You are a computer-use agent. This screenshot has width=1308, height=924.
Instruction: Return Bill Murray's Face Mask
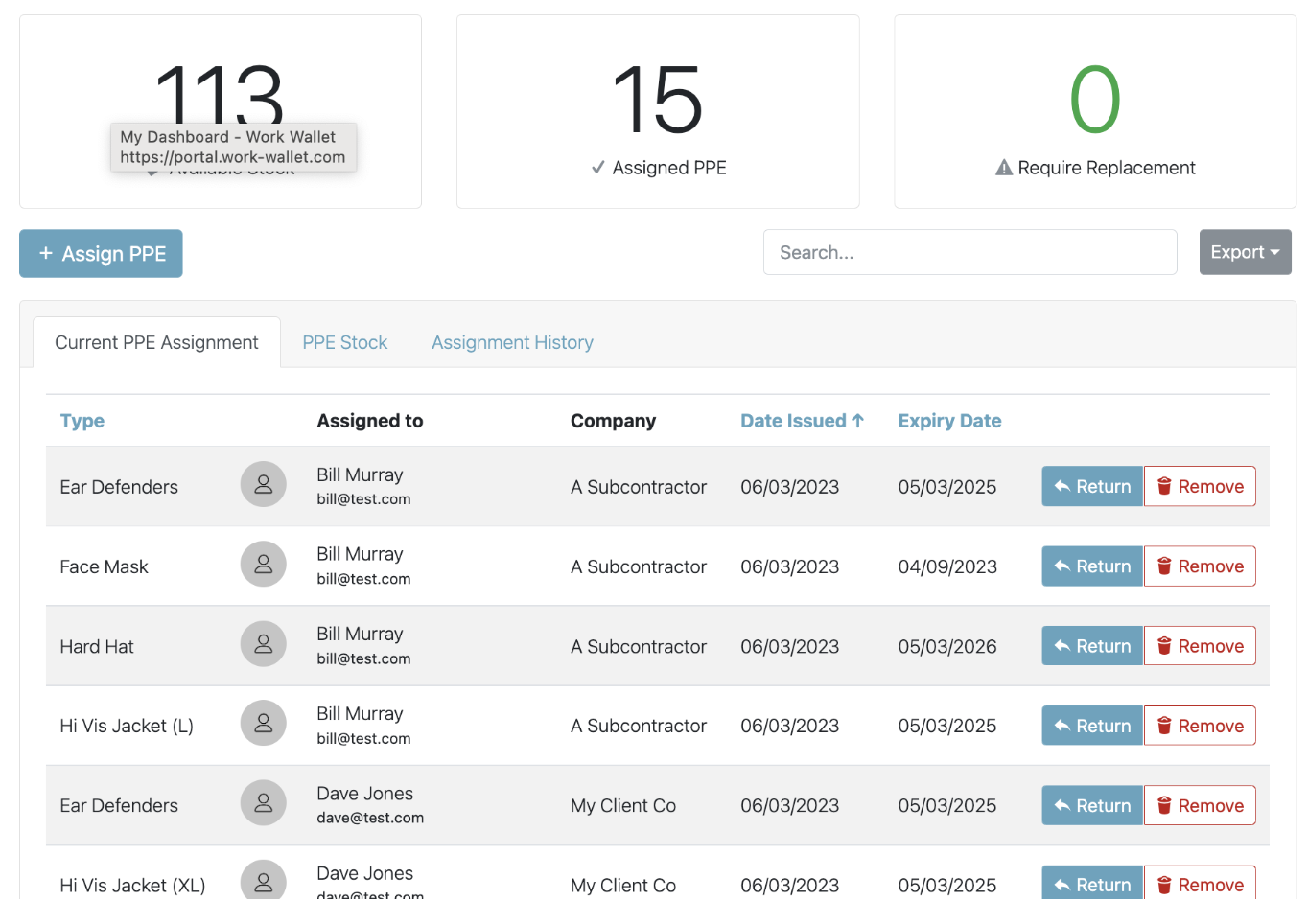point(1091,566)
